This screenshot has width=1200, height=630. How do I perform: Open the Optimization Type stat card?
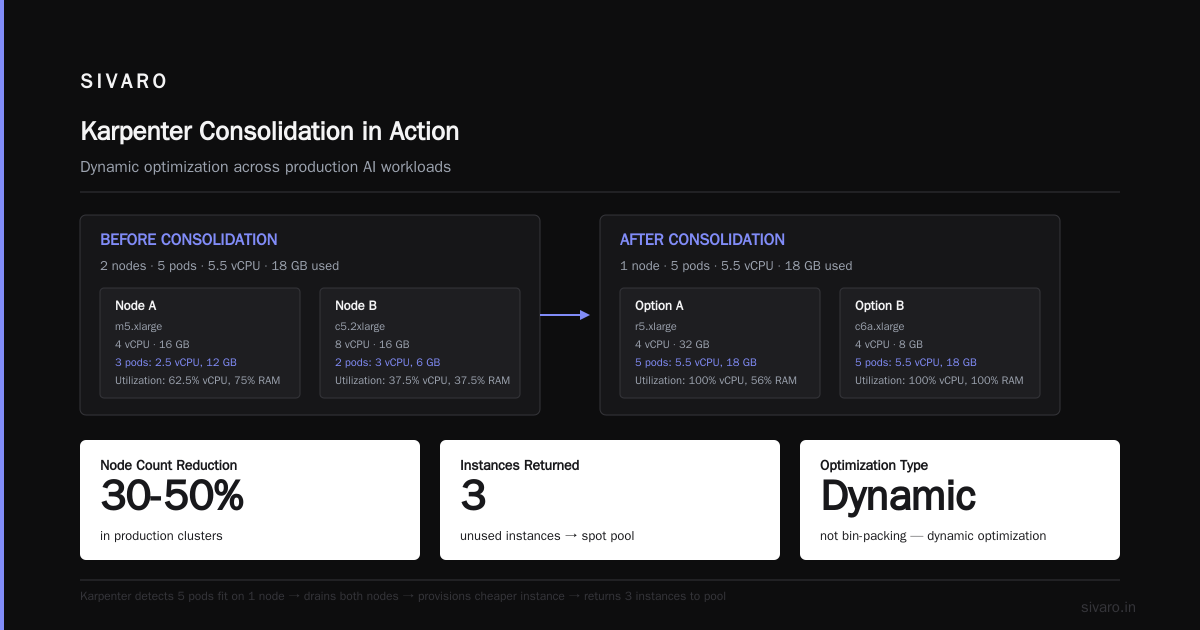coord(960,500)
